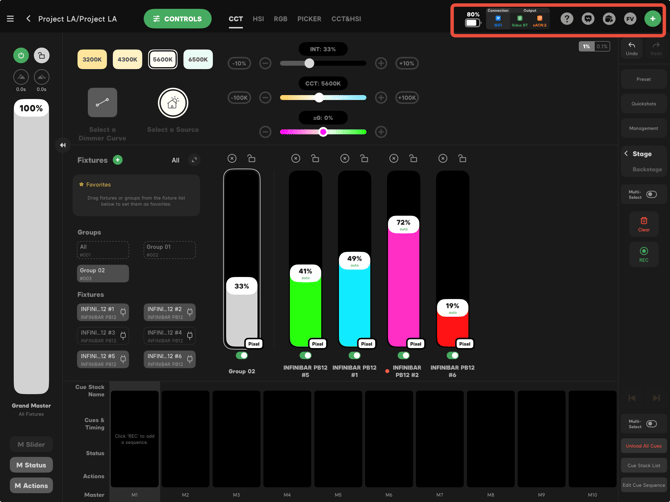Open the Preset panel

pyautogui.click(x=644, y=79)
